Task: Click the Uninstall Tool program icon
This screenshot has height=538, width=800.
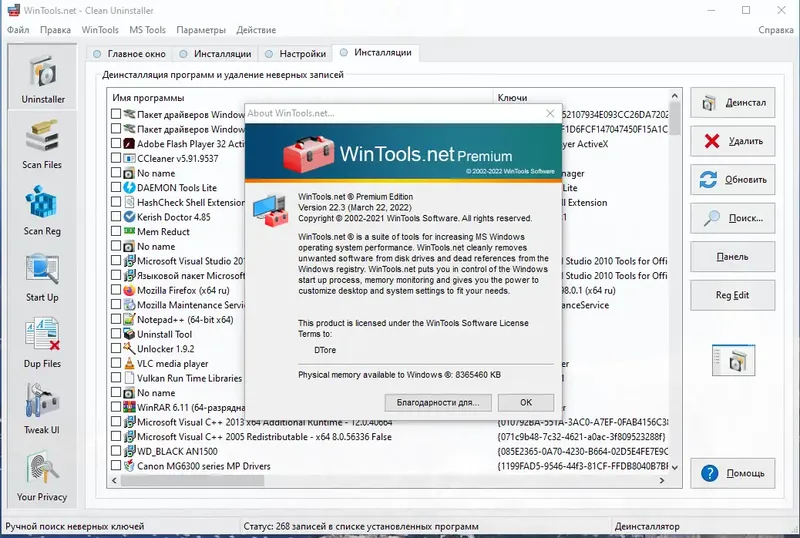Action: tap(129, 334)
